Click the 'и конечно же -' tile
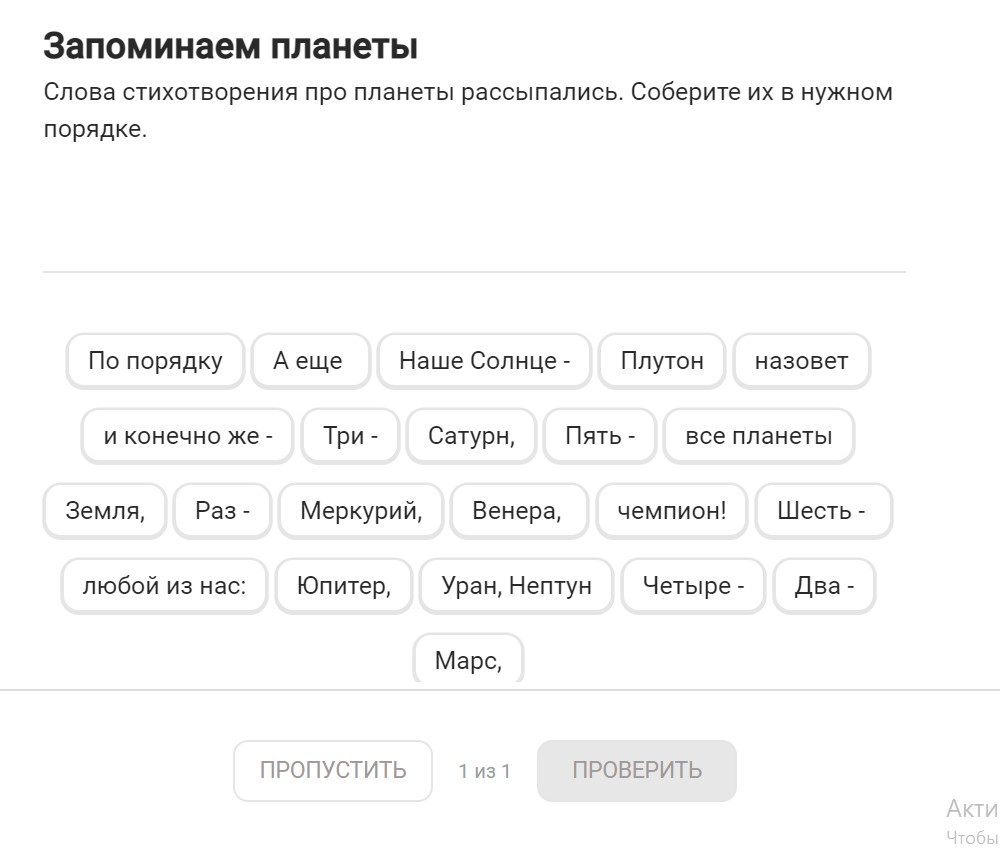The image size is (1000, 849). click(187, 436)
